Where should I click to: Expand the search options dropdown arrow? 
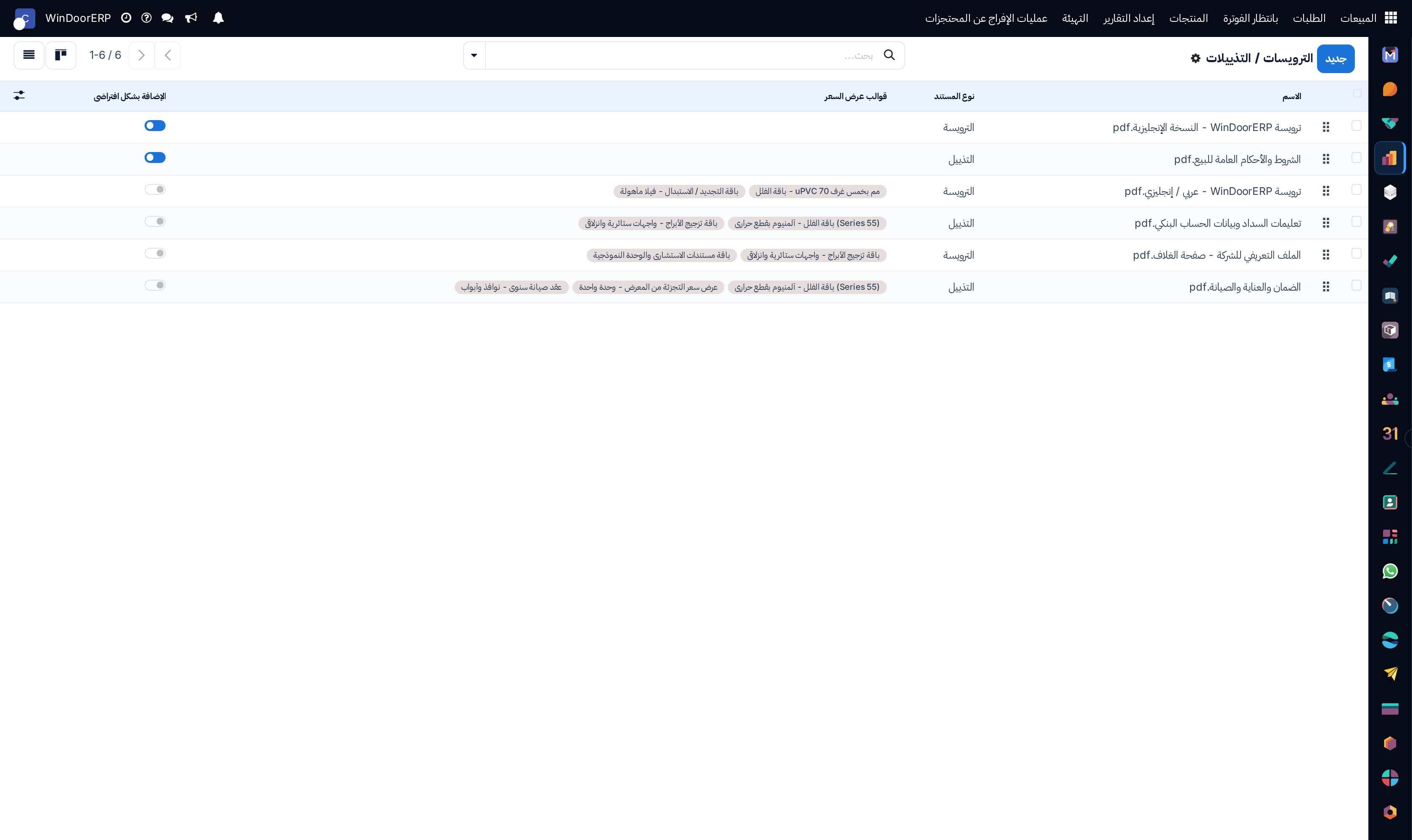pos(474,55)
